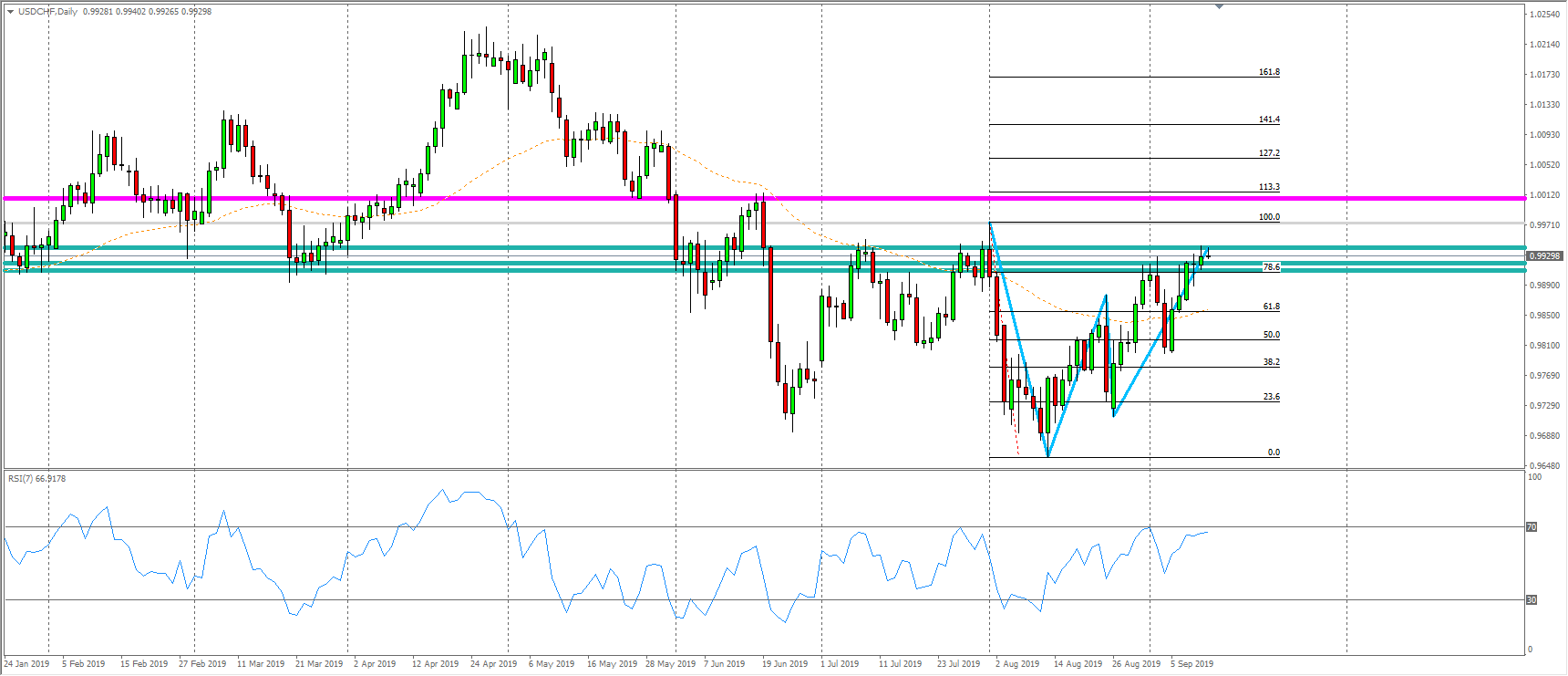The width and height of the screenshot is (1568, 676).
Task: Click the 0.97290 price axis label
Action: coord(1544,406)
